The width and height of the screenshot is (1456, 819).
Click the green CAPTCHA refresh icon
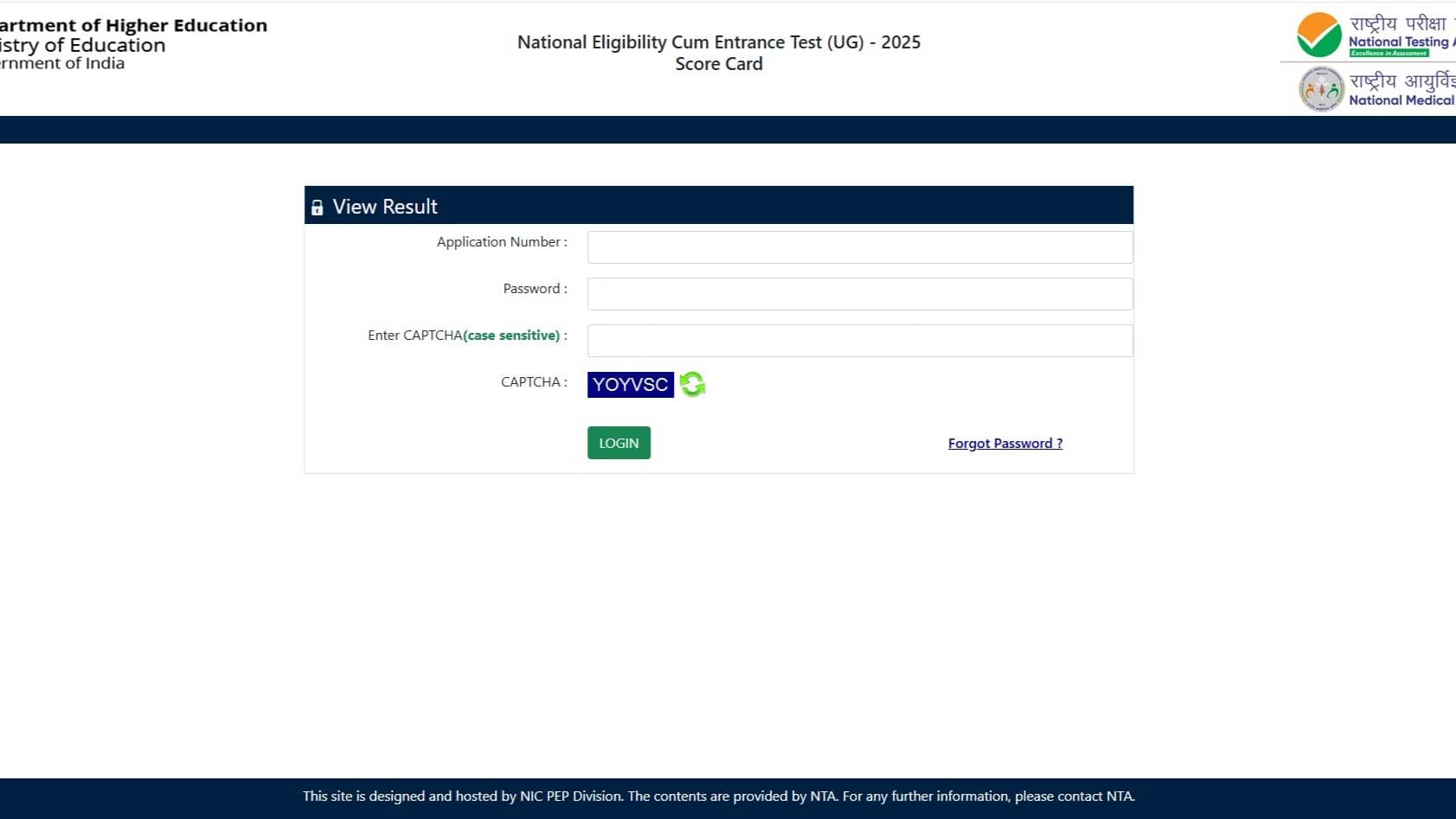pyautogui.click(x=691, y=384)
